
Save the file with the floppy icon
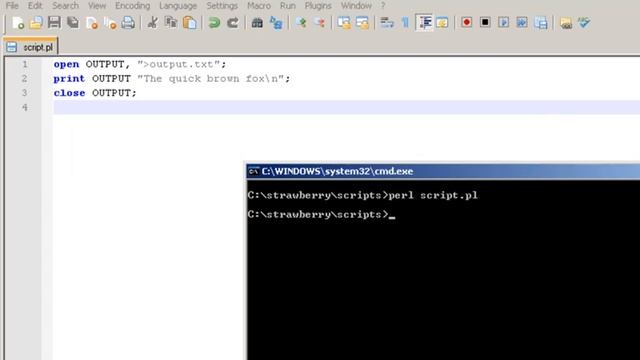tap(54, 22)
